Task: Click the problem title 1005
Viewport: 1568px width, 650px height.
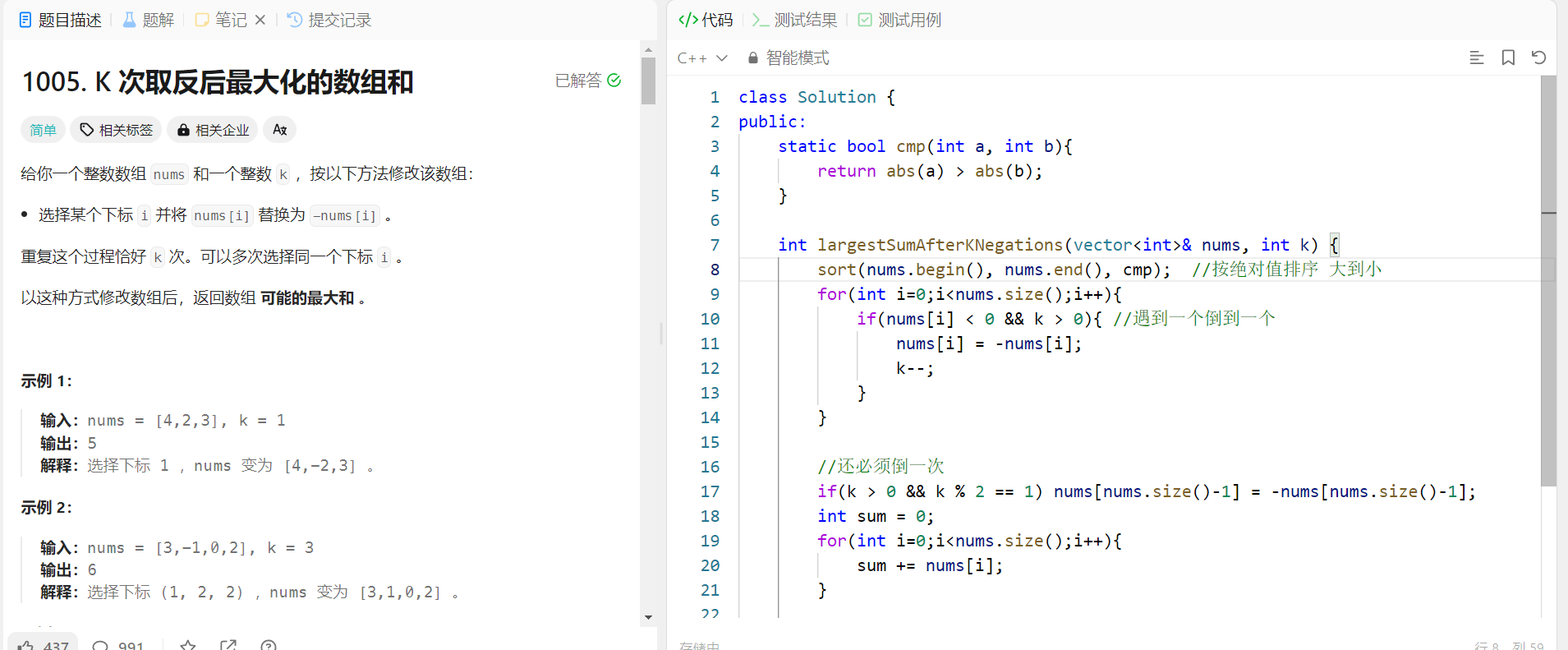Action: [218, 81]
